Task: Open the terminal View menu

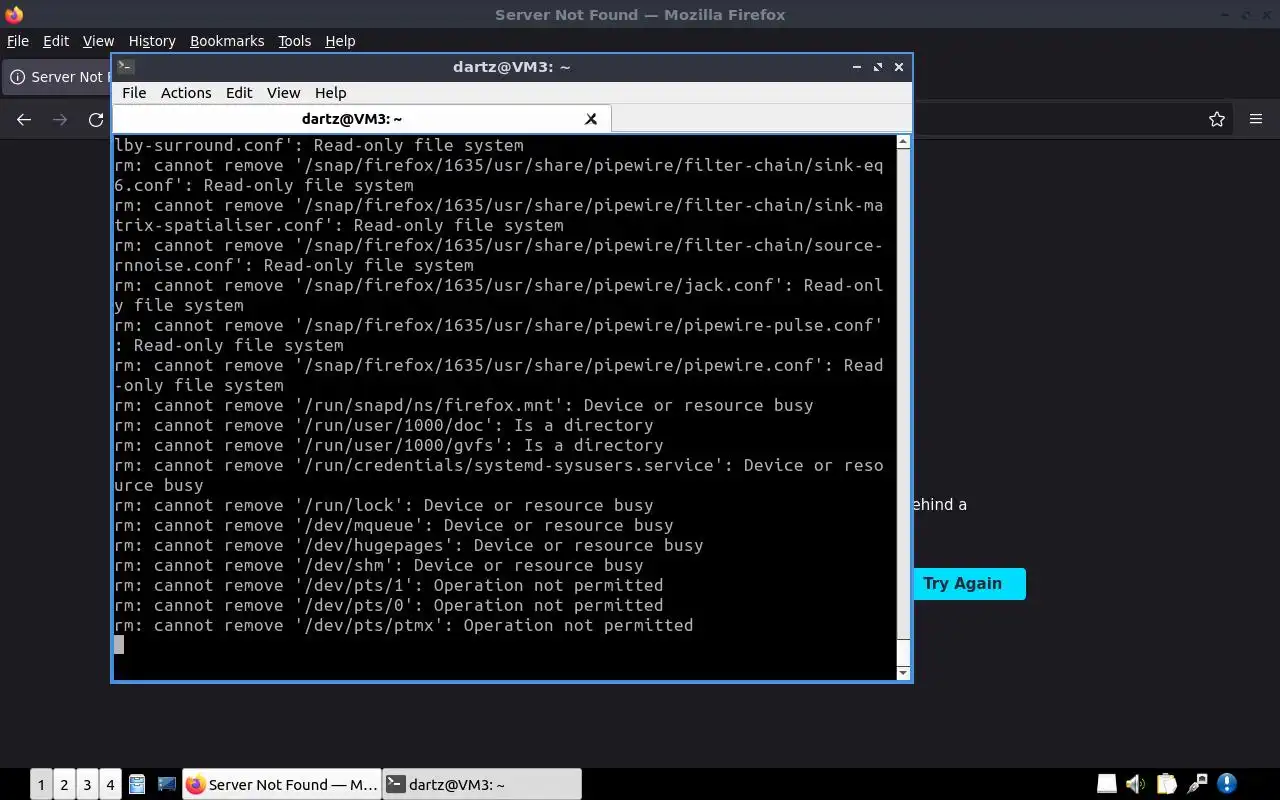Action: tap(283, 92)
